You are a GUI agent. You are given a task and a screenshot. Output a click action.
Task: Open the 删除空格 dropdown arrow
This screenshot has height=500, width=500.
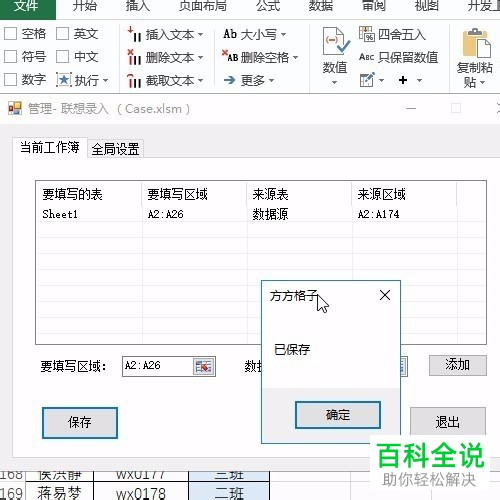point(295,58)
